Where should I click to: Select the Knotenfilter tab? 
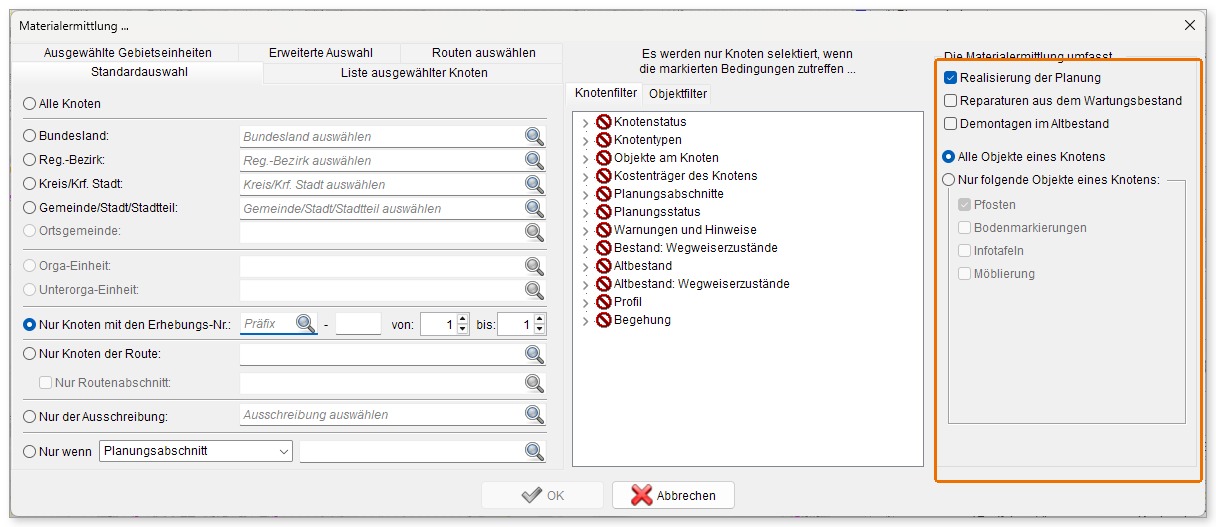click(606, 93)
